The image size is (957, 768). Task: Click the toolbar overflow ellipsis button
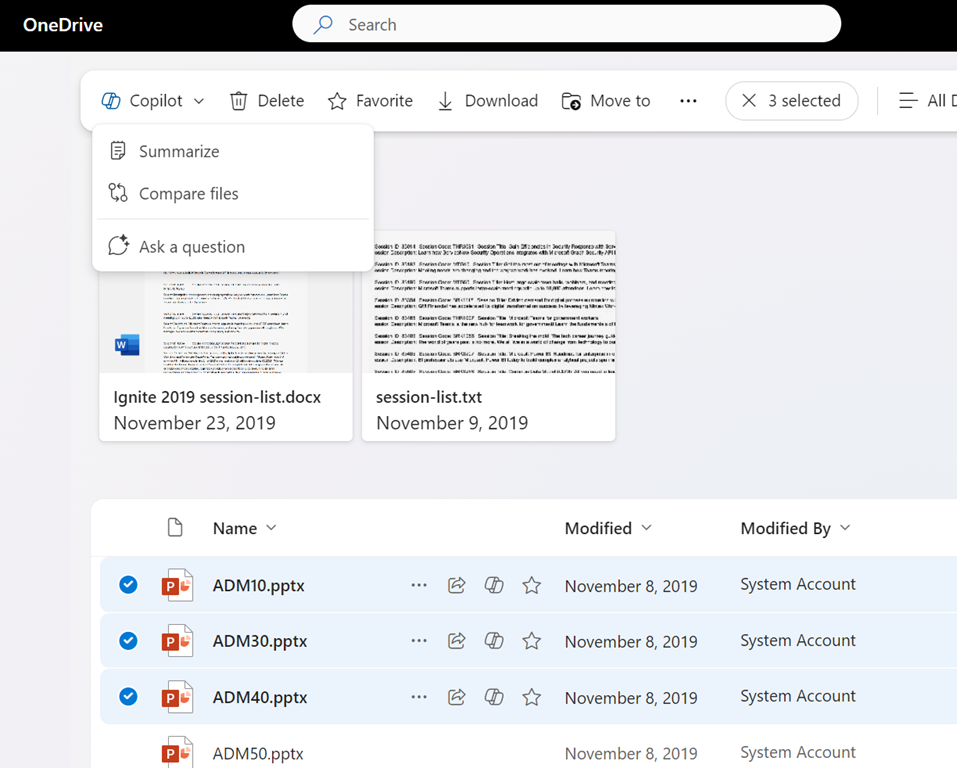click(688, 101)
